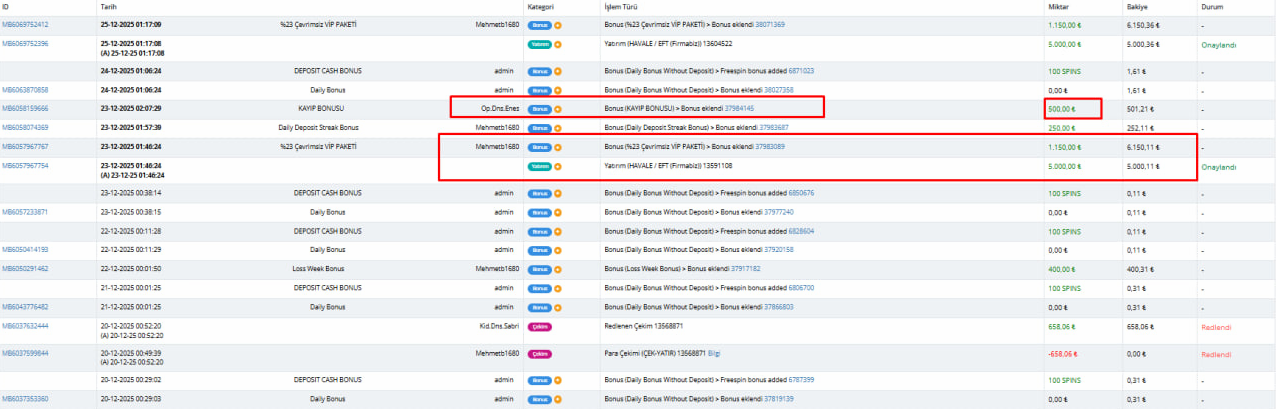
Task: Click orange icon in Freespin 6850676 row
Action: 558,193
